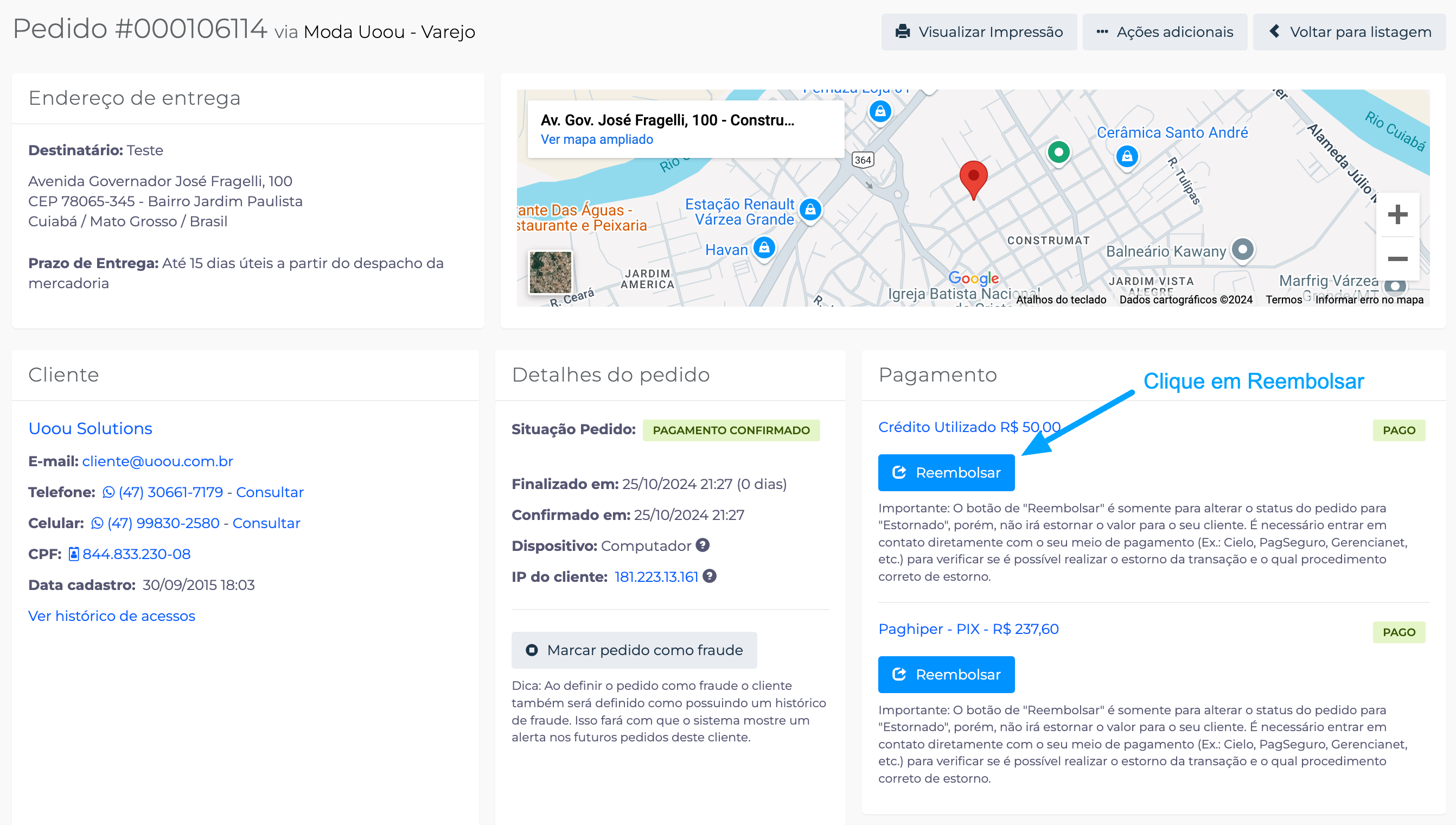
Task: Open Paghiper - PIX payment details
Action: (968, 629)
